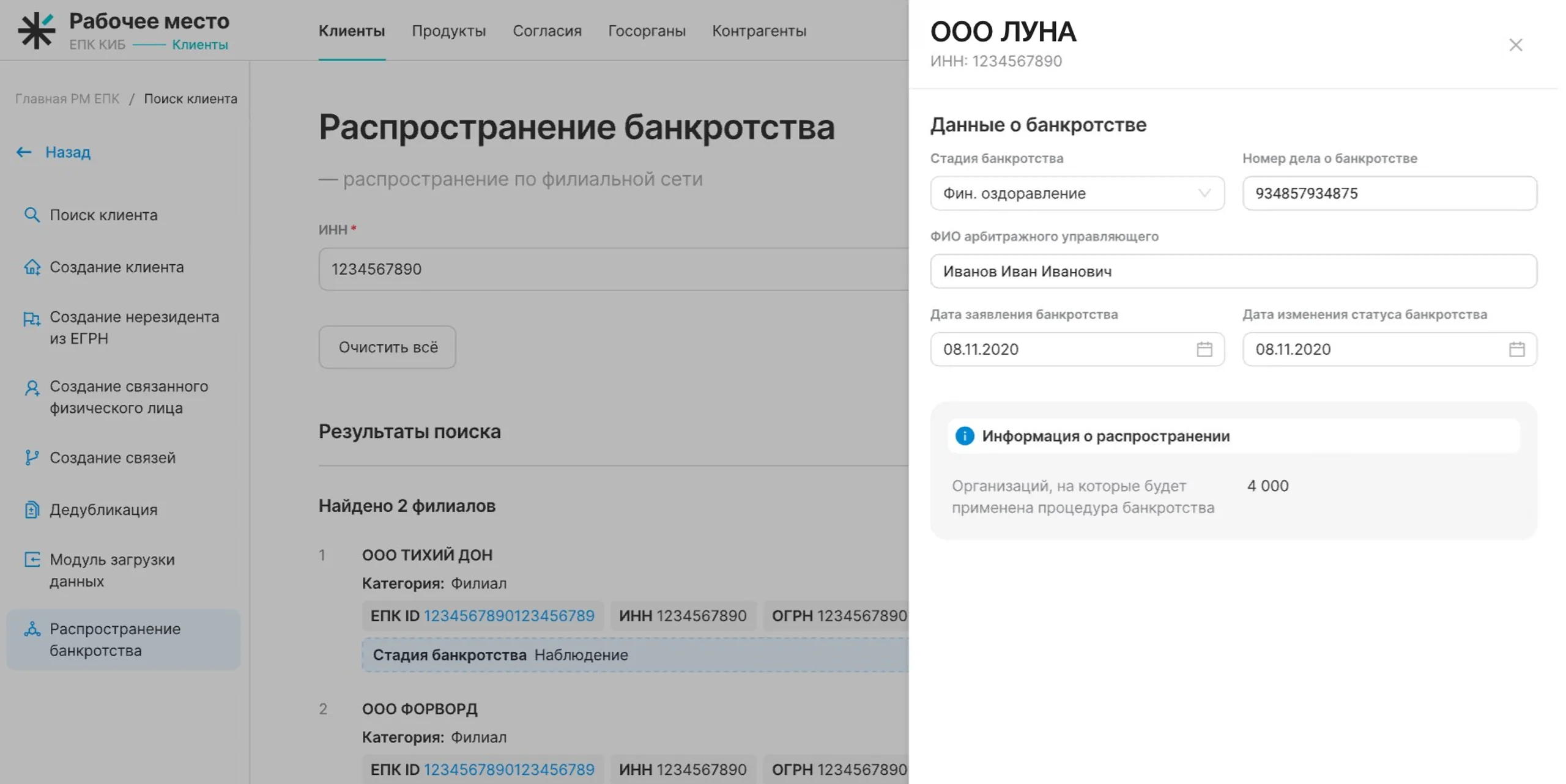1566x784 pixels.
Task: Click the flag icon beside Создание нерезидента
Action: coord(32,319)
